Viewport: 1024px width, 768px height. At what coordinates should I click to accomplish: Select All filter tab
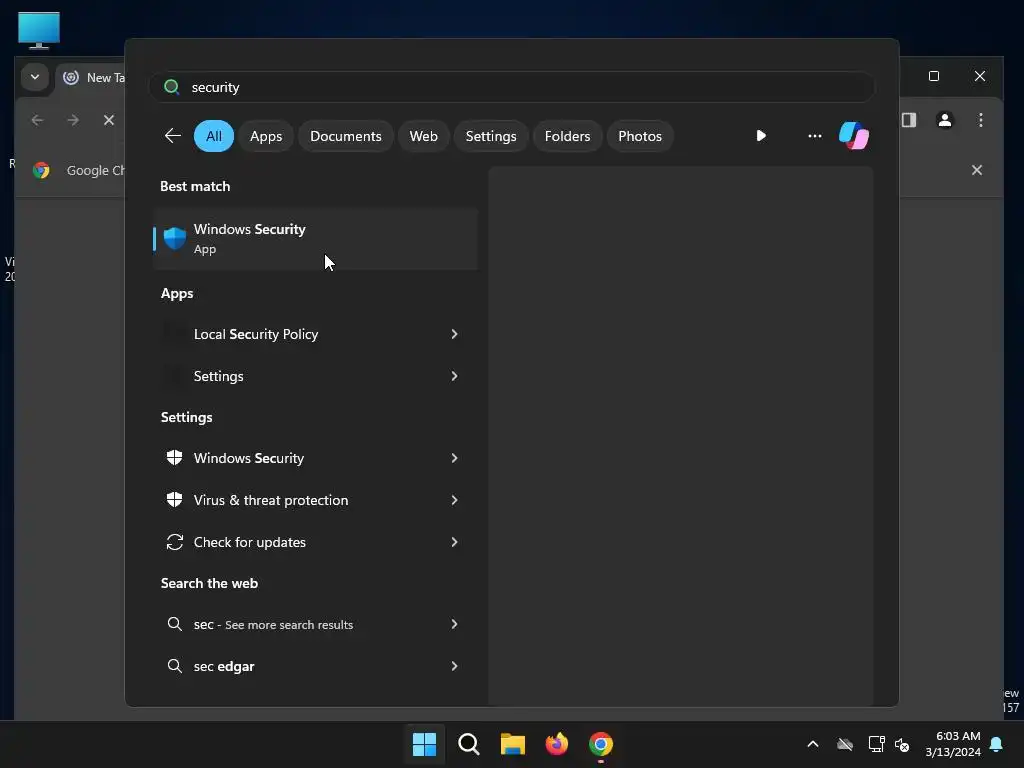pos(214,136)
